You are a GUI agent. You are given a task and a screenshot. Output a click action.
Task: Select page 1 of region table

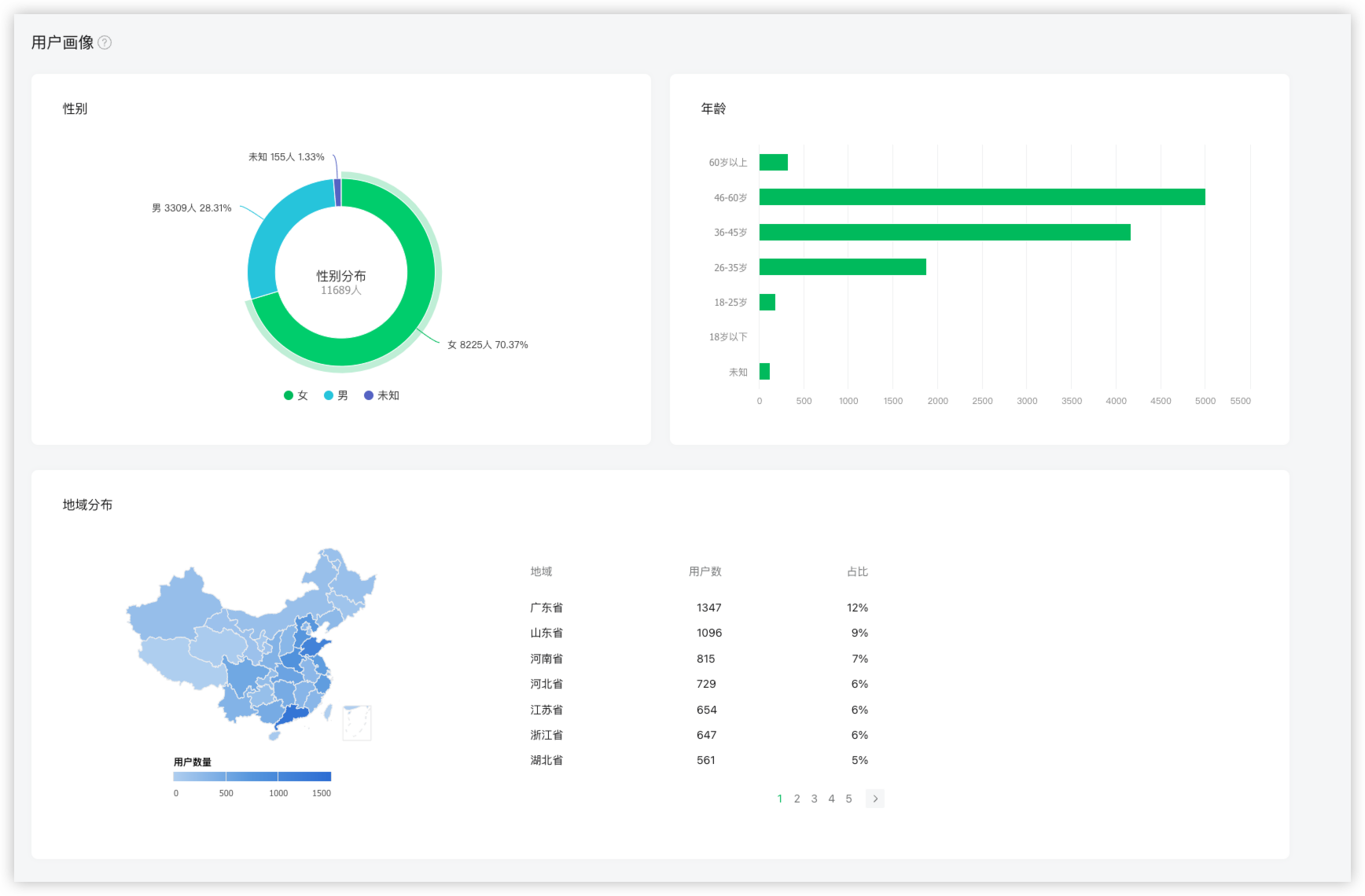[x=779, y=799]
